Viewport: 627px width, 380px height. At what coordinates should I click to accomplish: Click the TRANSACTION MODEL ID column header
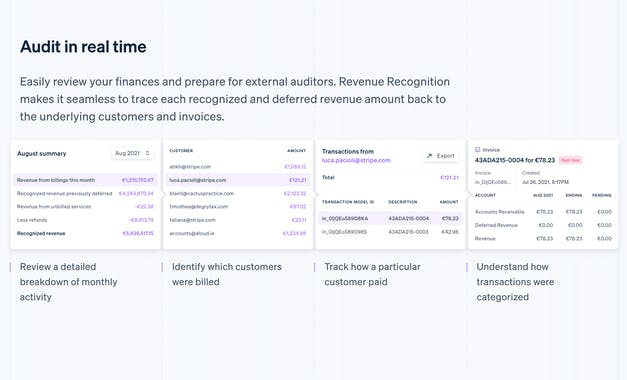coord(348,202)
